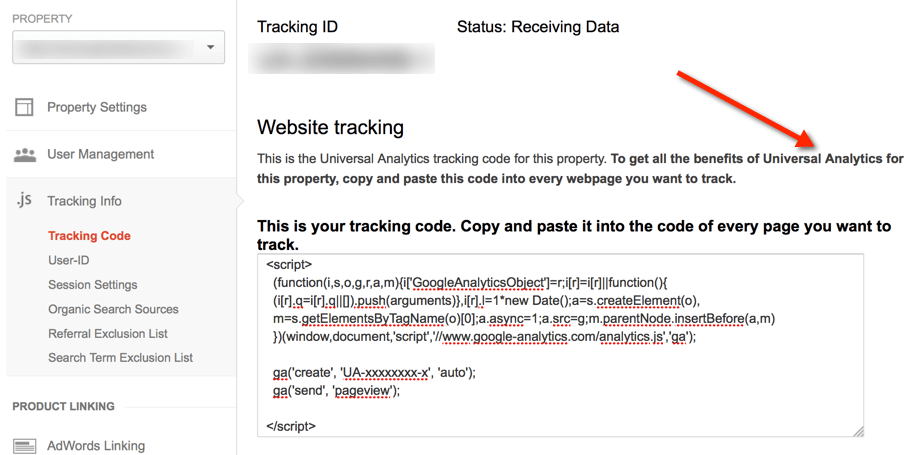This screenshot has height=455, width=909.
Task: Click the text area resize handle
Action: (x=858, y=431)
